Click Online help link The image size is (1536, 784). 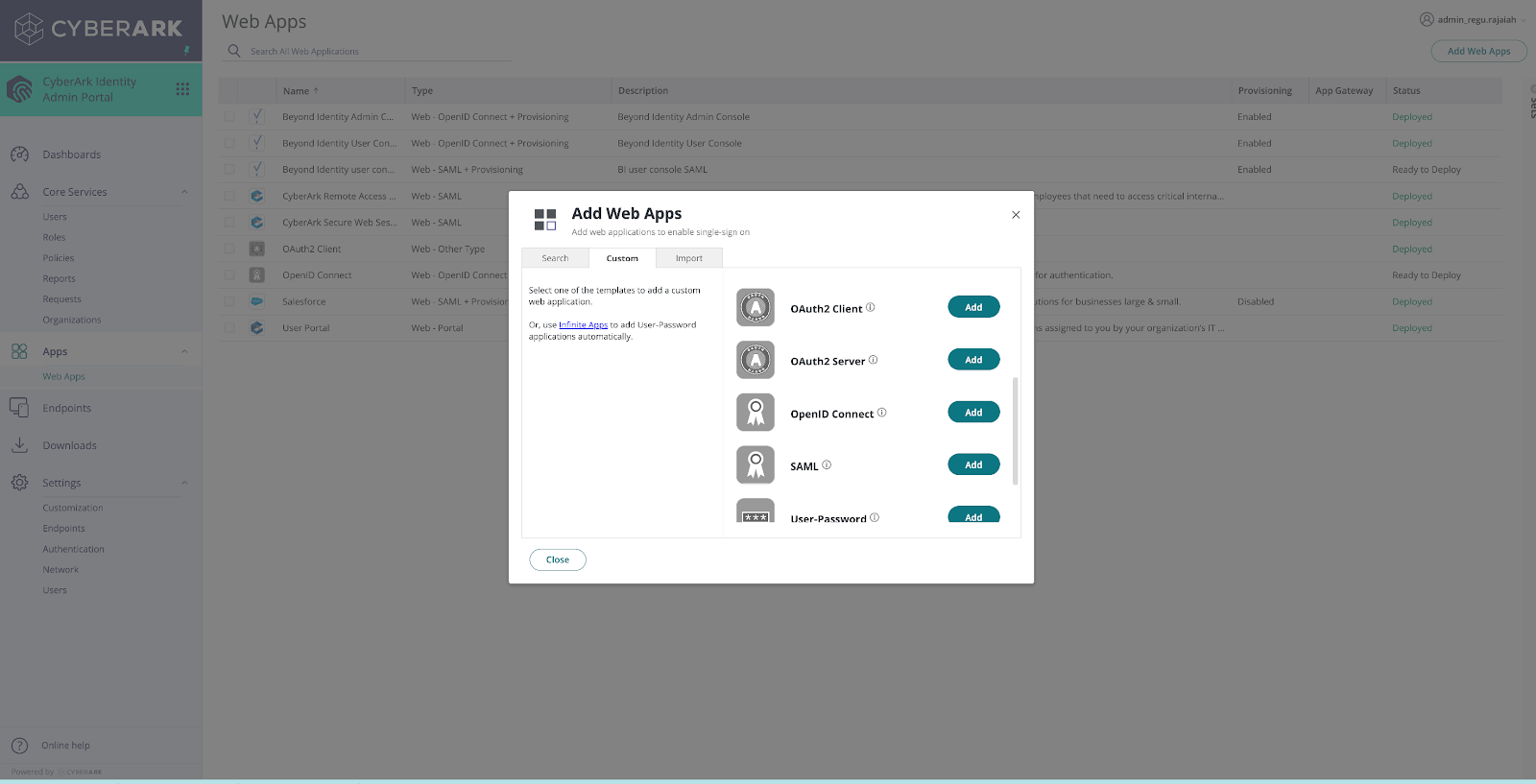coord(65,746)
